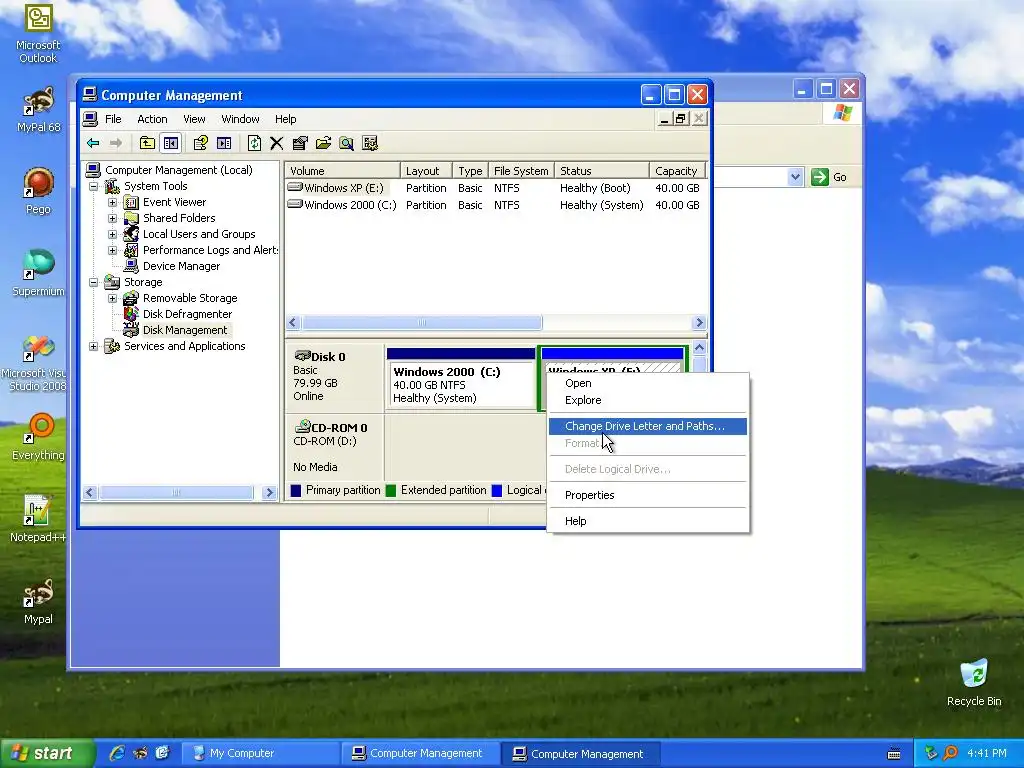Expand Services and Applications node
The height and width of the screenshot is (768, 1024).
pyautogui.click(x=93, y=346)
